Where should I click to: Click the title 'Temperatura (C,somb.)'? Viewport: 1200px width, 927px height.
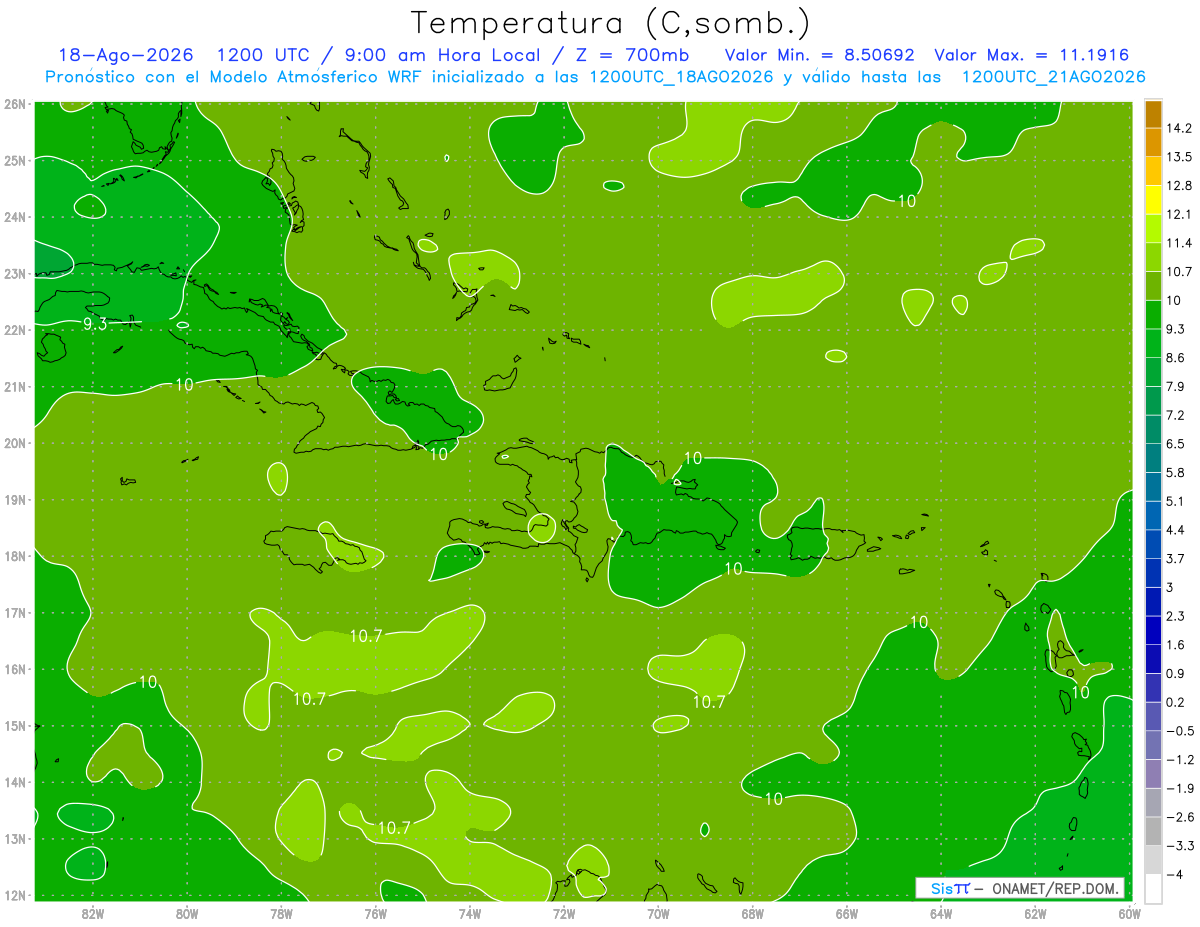[x=610, y=22]
